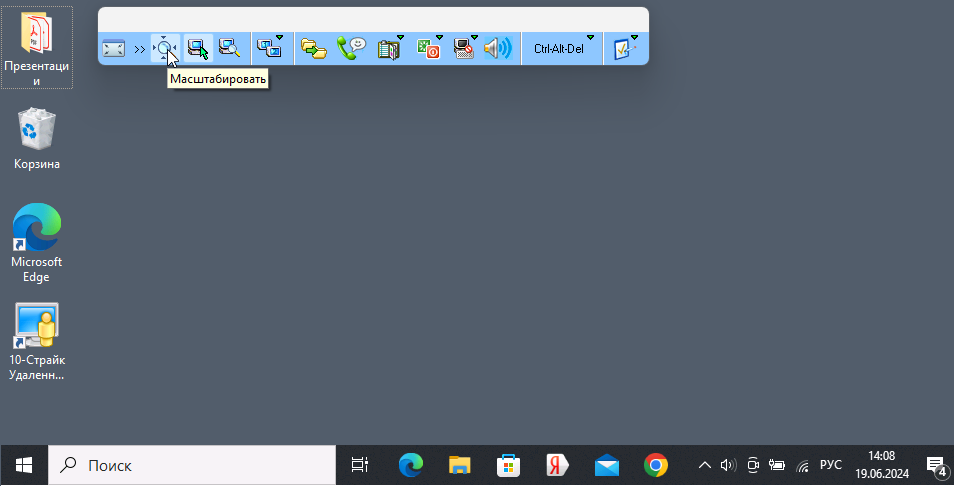
Task: Open the remote power management dropdown
Action: [429, 48]
